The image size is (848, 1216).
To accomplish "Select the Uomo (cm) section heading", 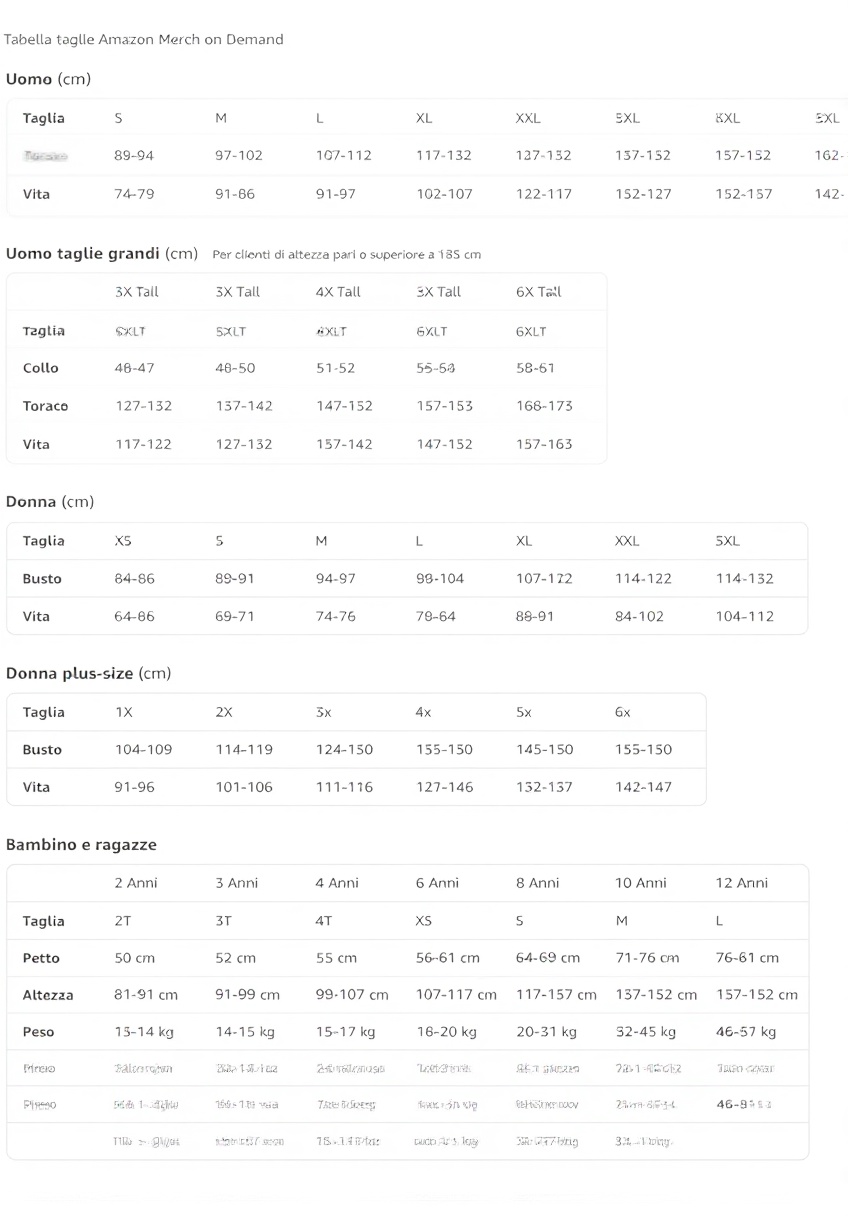I will (x=48, y=79).
